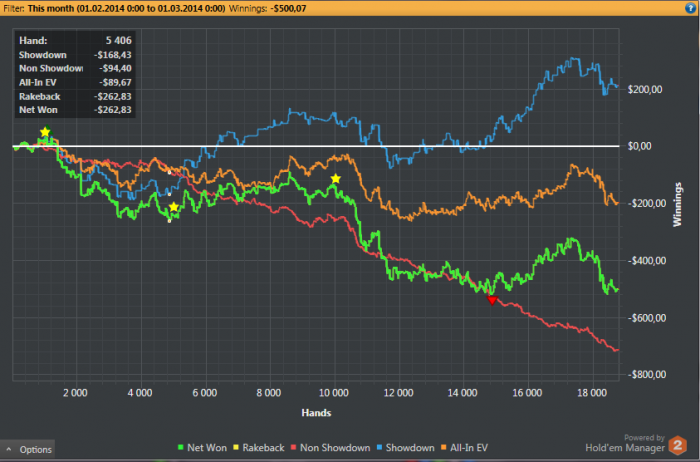
Task: Click the Rakeback -$262,83 tooltip row
Action: click(75, 96)
